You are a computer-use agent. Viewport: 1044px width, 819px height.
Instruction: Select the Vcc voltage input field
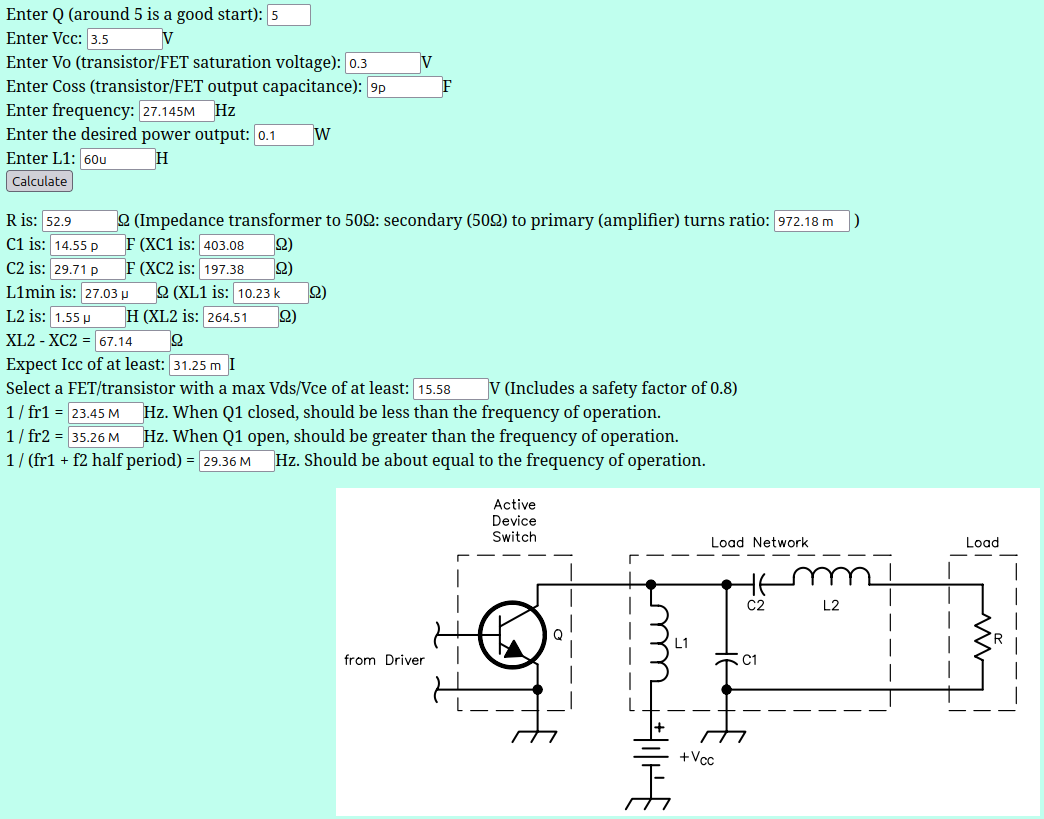coord(124,39)
